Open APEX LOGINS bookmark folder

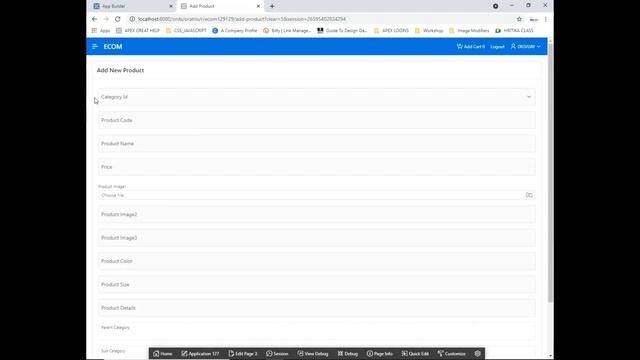pyautogui.click(x=391, y=31)
